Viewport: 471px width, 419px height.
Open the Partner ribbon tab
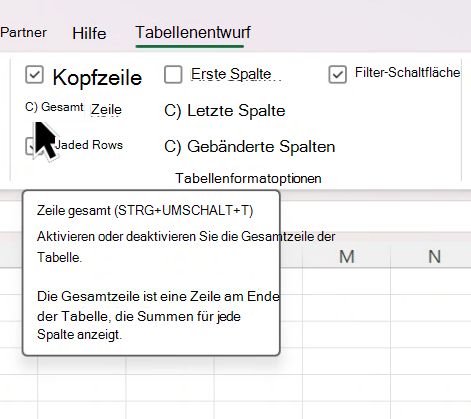23,33
